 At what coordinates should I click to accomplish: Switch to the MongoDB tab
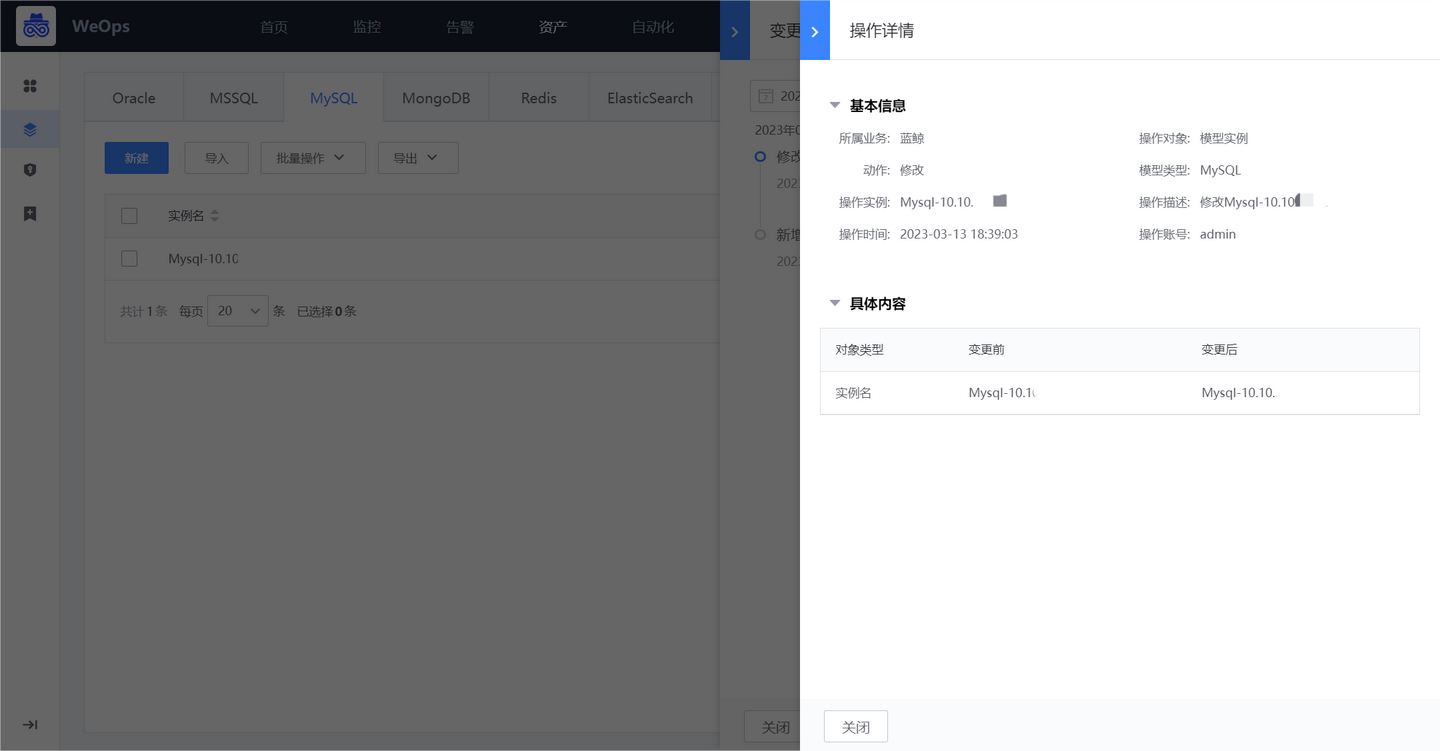click(436, 98)
